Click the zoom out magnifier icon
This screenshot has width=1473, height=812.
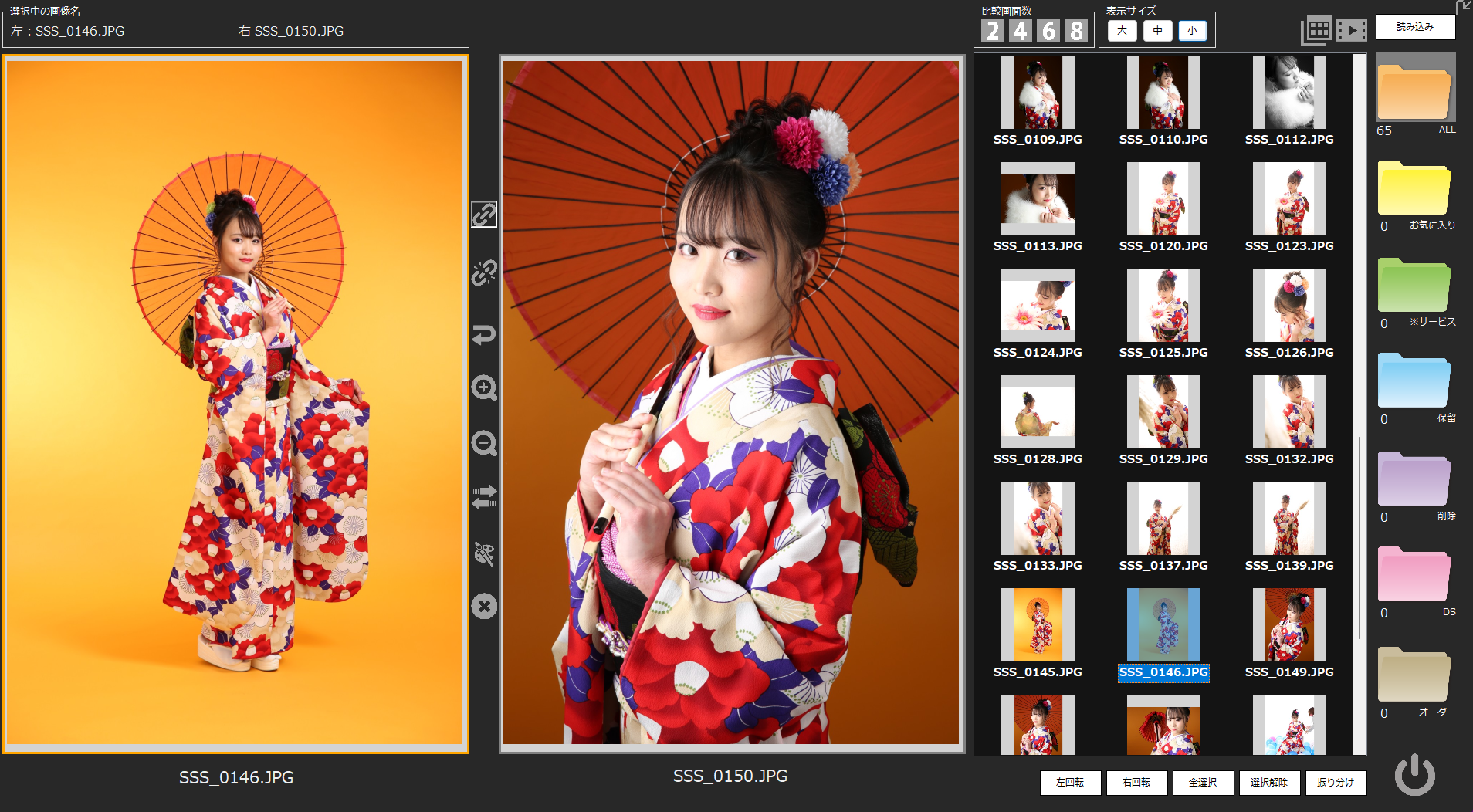point(484,443)
